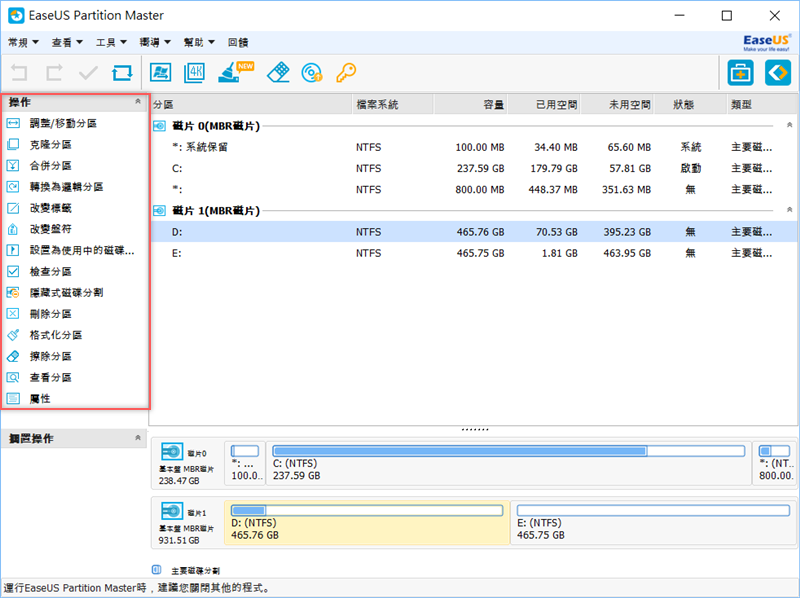
Task: Click the refresh icon in toolbar
Action: pos(122,72)
